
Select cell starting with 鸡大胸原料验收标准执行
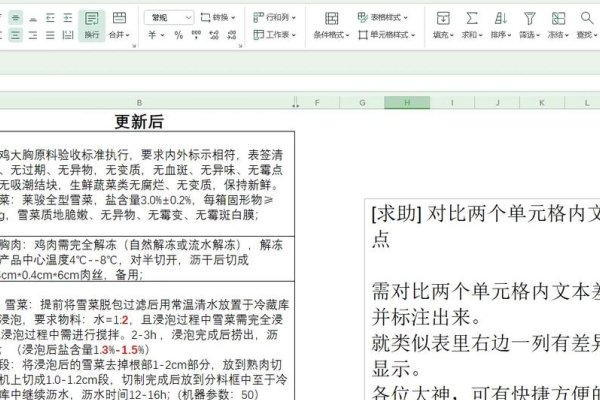pyautogui.click(x=147, y=184)
